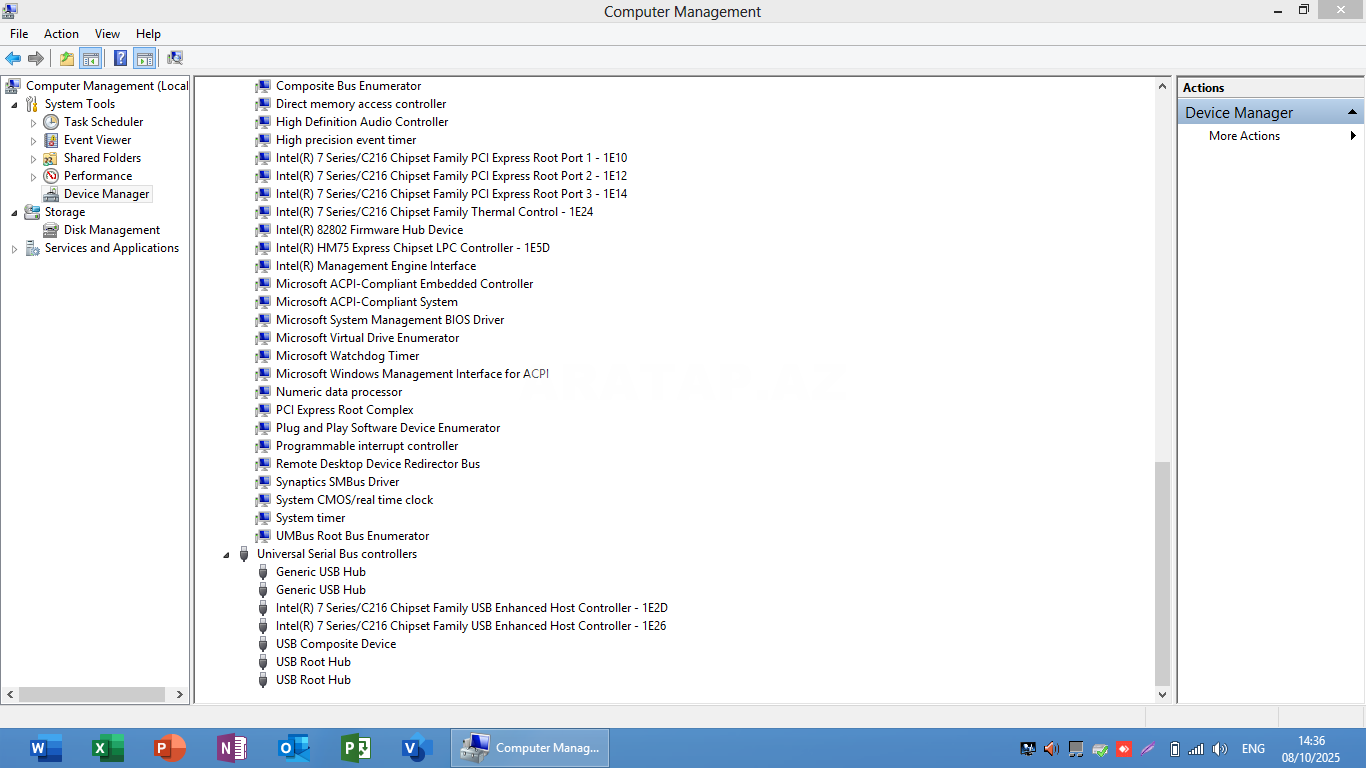
Task: Expand the Performance node arrow
Action: (33, 176)
